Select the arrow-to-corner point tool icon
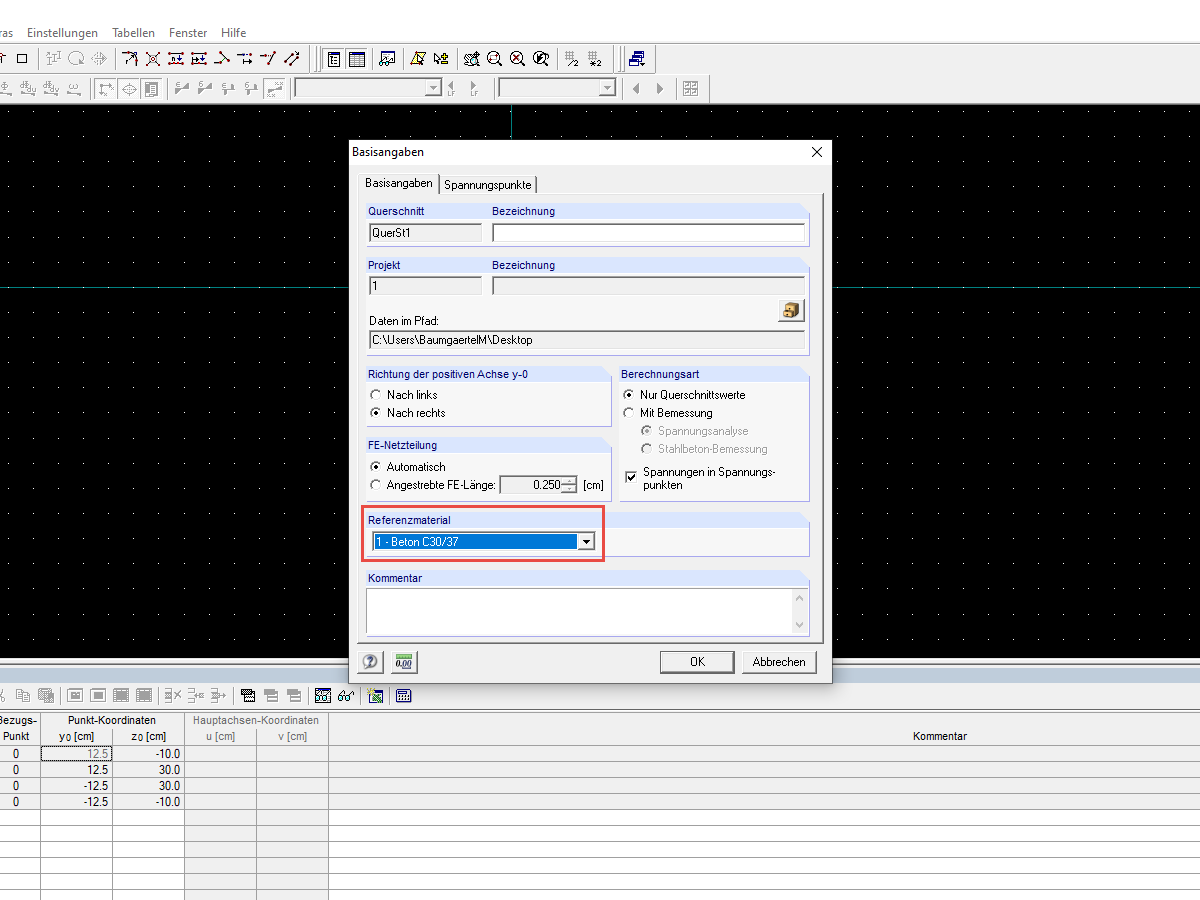The image size is (1200, 900). tap(130, 58)
